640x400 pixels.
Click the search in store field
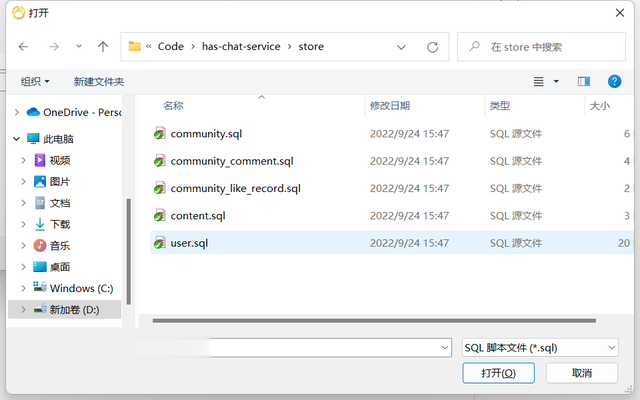click(541, 47)
